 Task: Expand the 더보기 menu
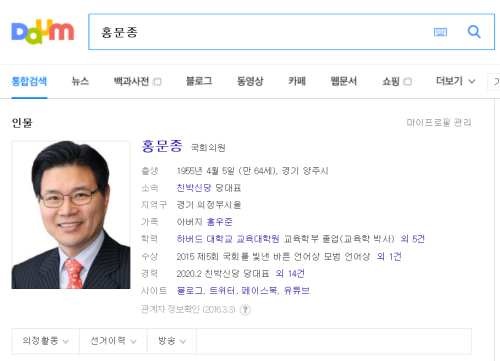456,81
